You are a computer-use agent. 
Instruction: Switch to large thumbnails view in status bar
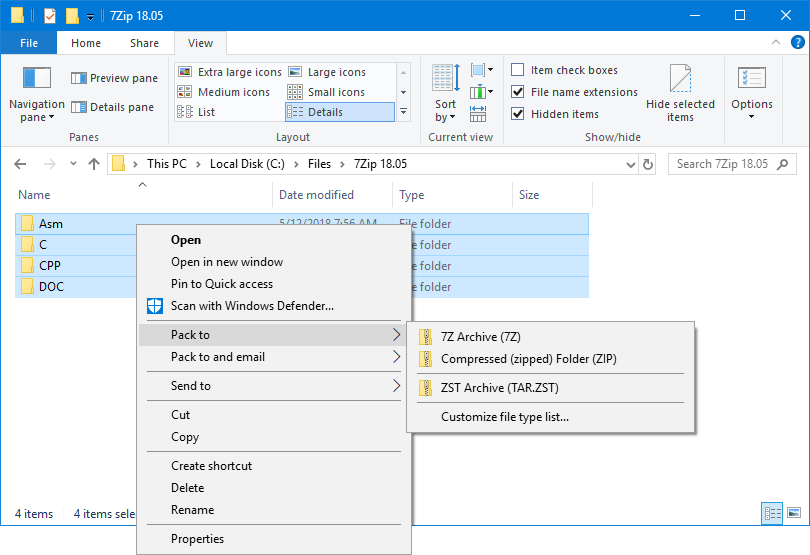click(x=794, y=513)
